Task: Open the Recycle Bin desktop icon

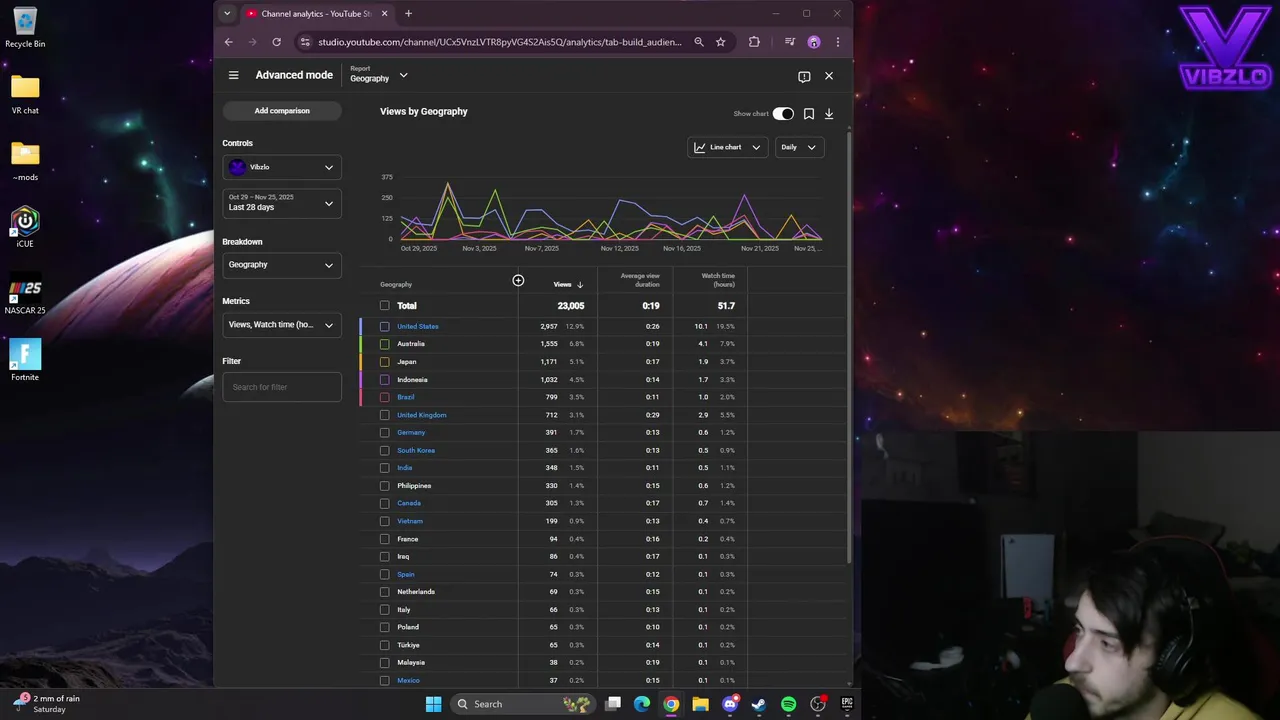Action: click(x=25, y=28)
